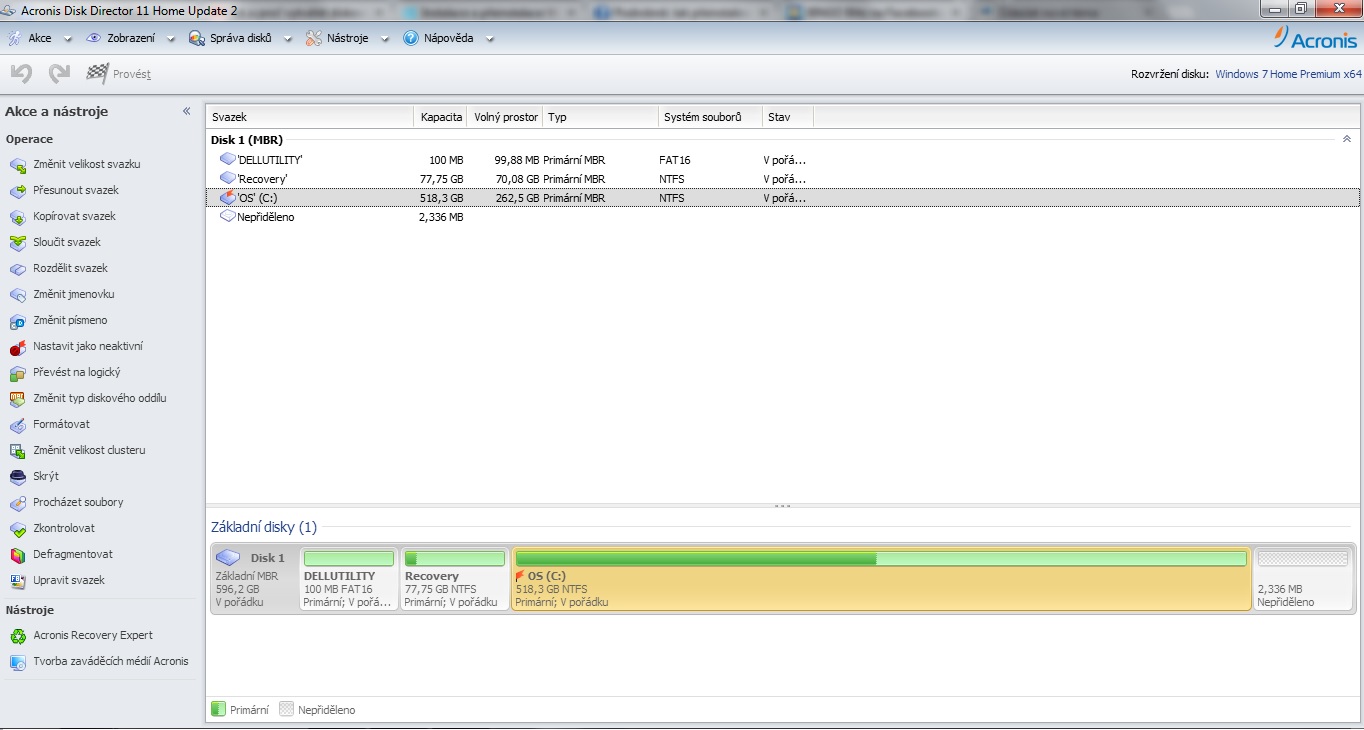This screenshot has height=730, width=1364.
Task: Click the Sloučit svazek icon
Action: click(x=17, y=243)
